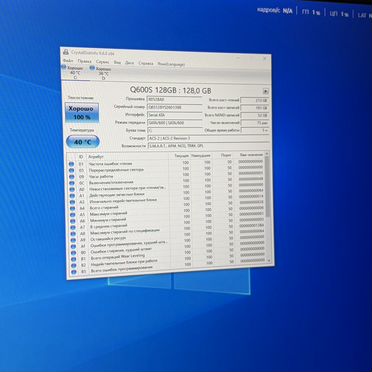Click status circle of attribute A4 row
The height and width of the screenshot is (372, 372).
click(x=72, y=208)
